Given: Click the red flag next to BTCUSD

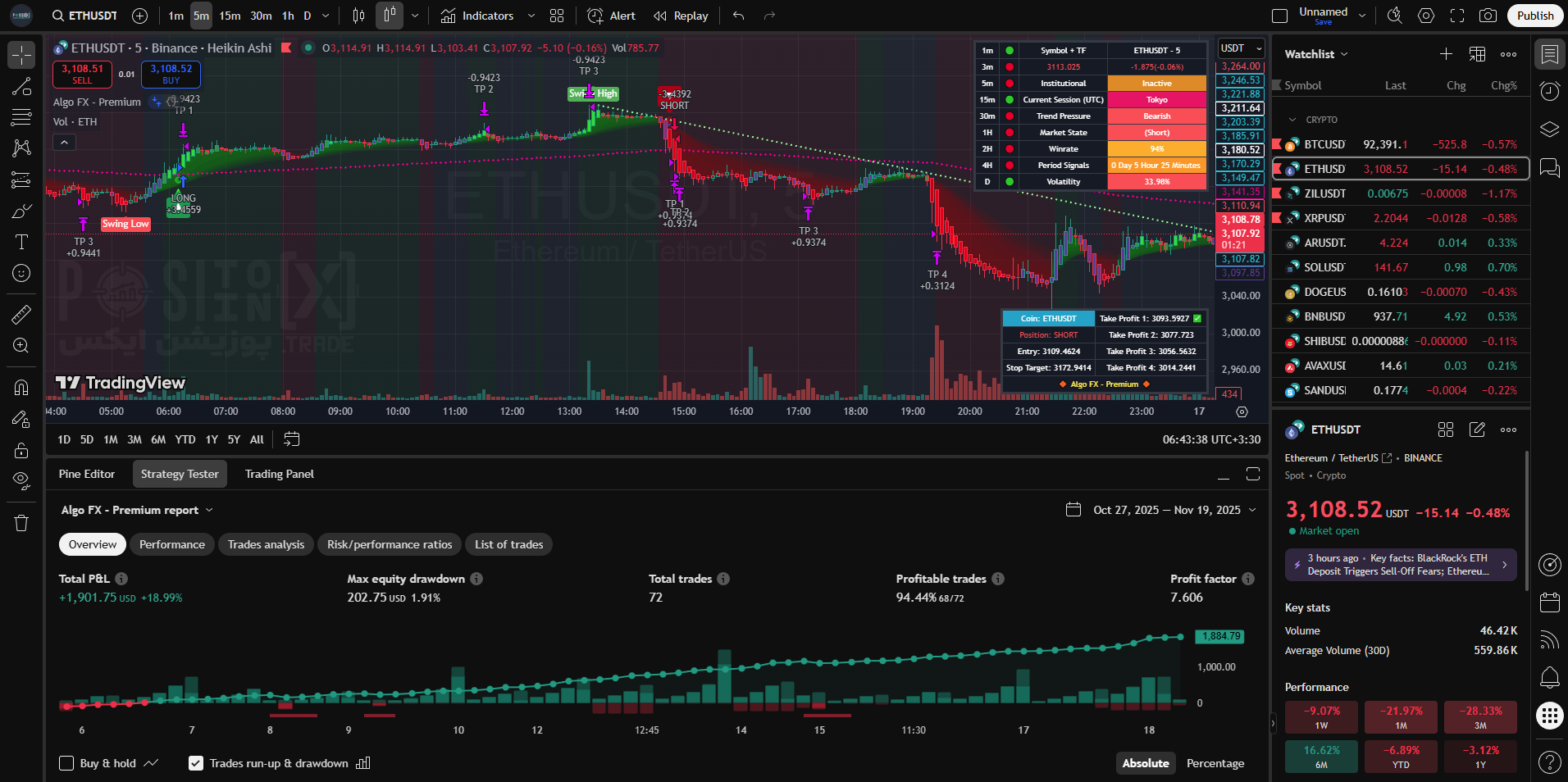Looking at the screenshot, I should click(x=1276, y=144).
